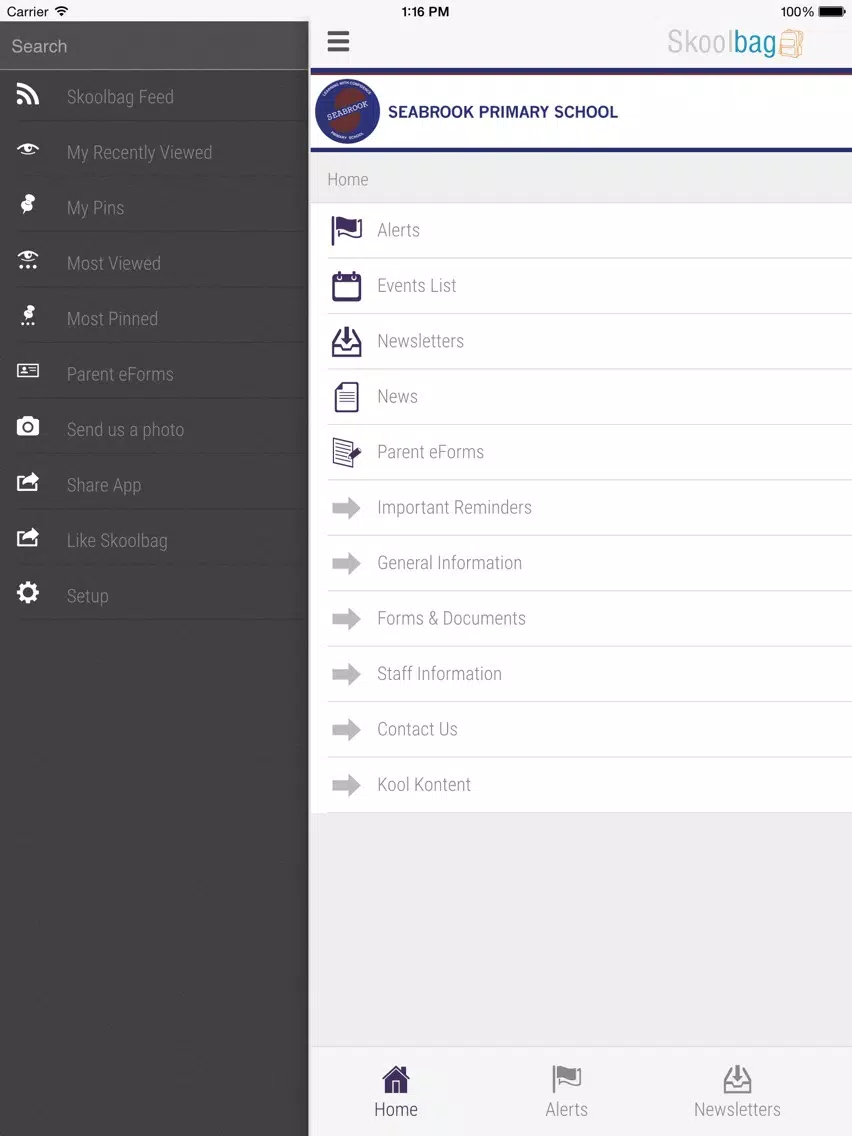Image resolution: width=852 pixels, height=1136 pixels.
Task: Expand the Important Reminders arrow entry
Action: 581,508
